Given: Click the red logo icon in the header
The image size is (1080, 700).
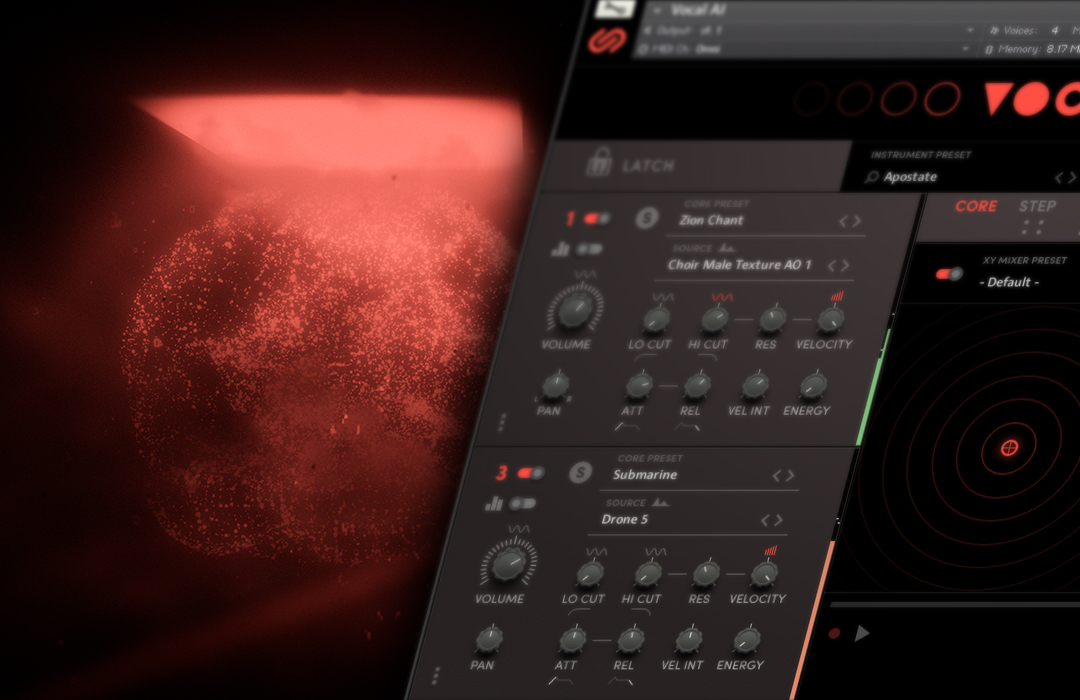Looking at the screenshot, I should coord(606,41).
